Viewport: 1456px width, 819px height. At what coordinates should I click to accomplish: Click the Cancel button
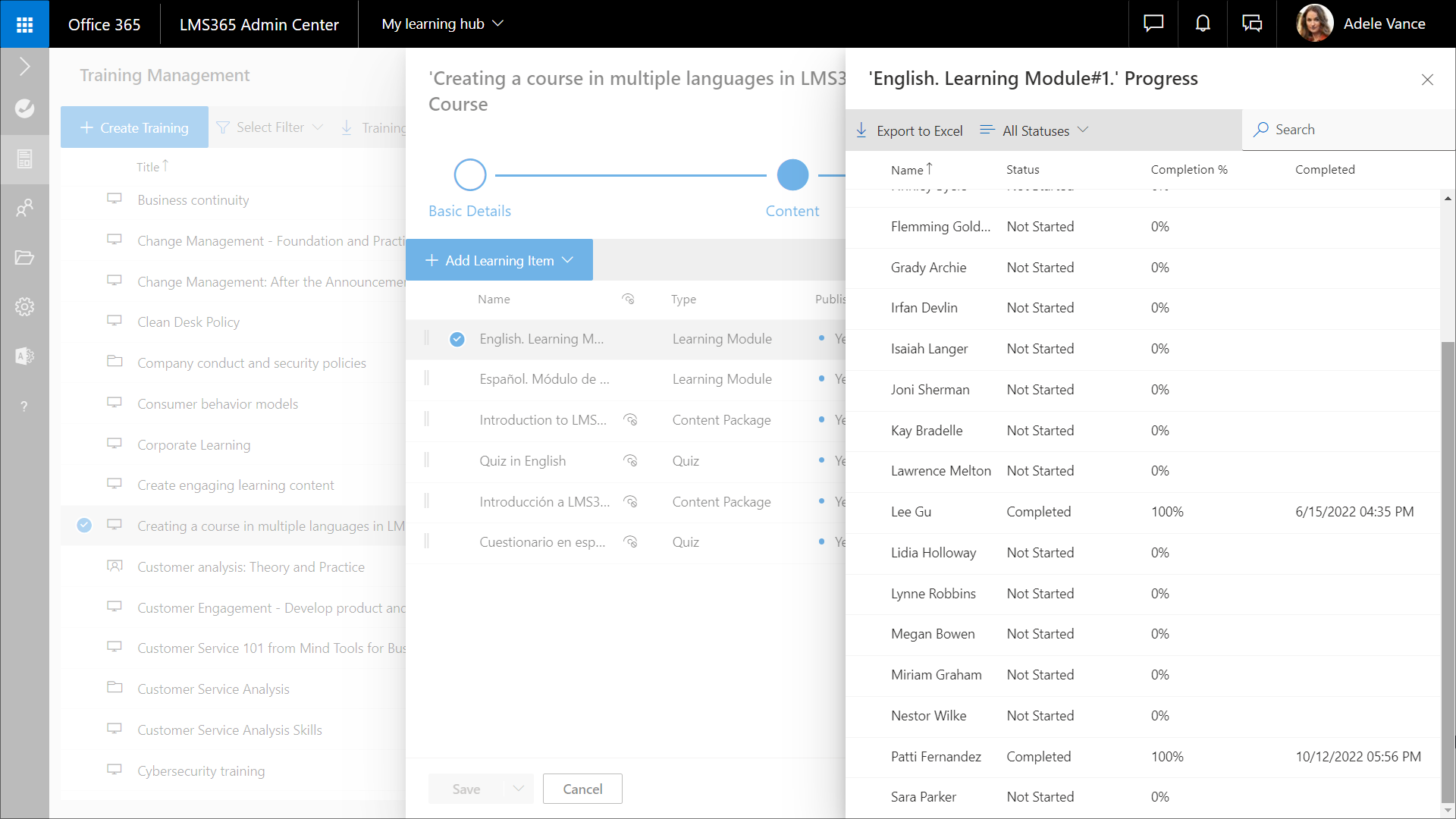(x=582, y=789)
